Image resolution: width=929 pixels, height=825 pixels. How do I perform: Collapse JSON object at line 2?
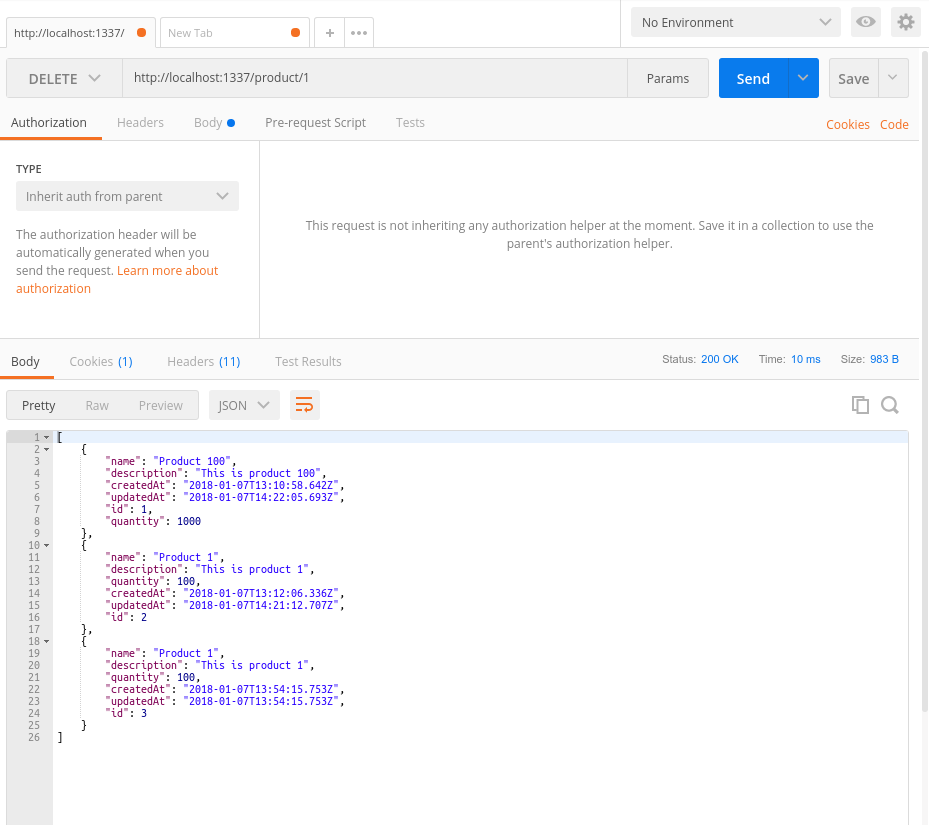click(x=46, y=449)
